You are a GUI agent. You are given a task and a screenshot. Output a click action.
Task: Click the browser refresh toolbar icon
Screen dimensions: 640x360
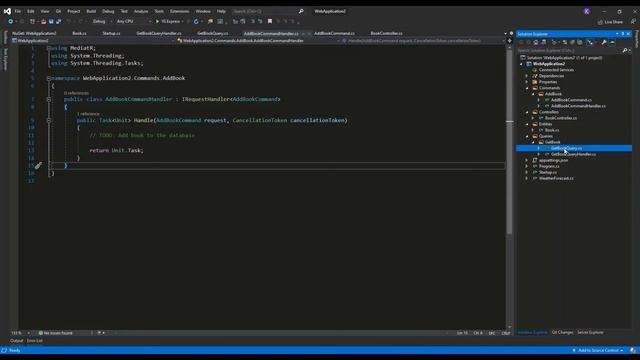(x=196, y=21)
